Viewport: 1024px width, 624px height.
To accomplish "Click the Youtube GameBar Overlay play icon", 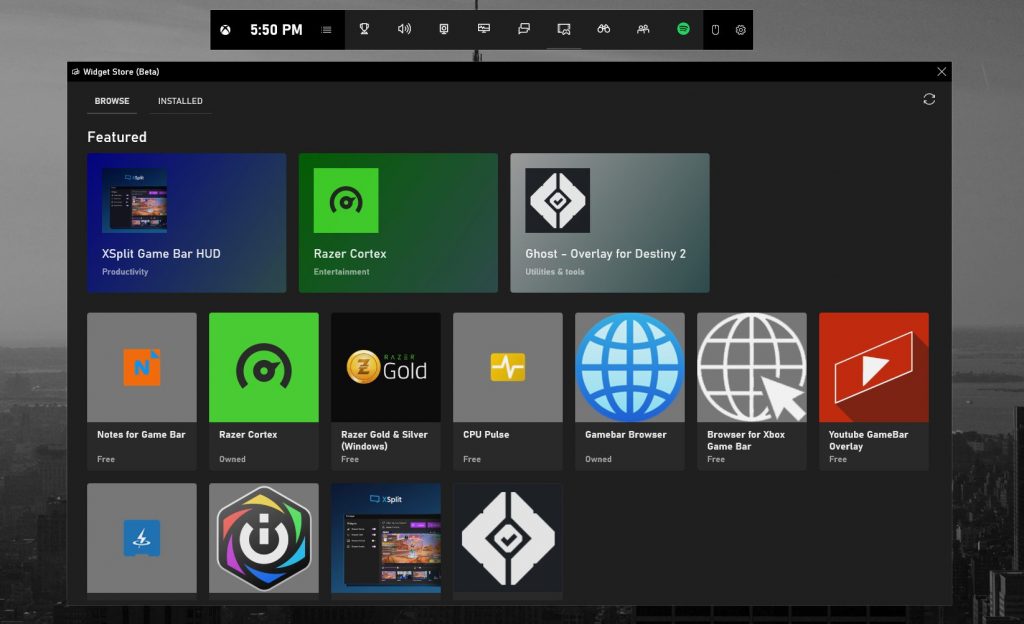I will pos(874,367).
